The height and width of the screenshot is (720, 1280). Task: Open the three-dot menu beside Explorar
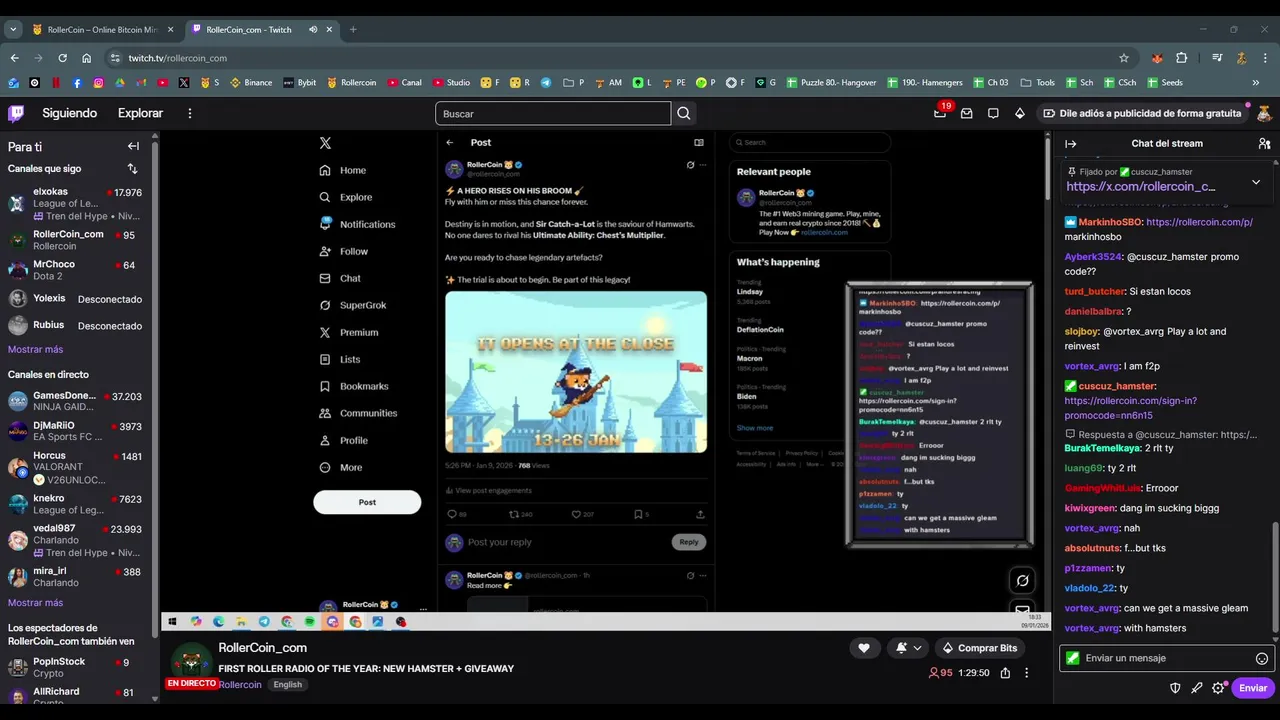tap(190, 113)
